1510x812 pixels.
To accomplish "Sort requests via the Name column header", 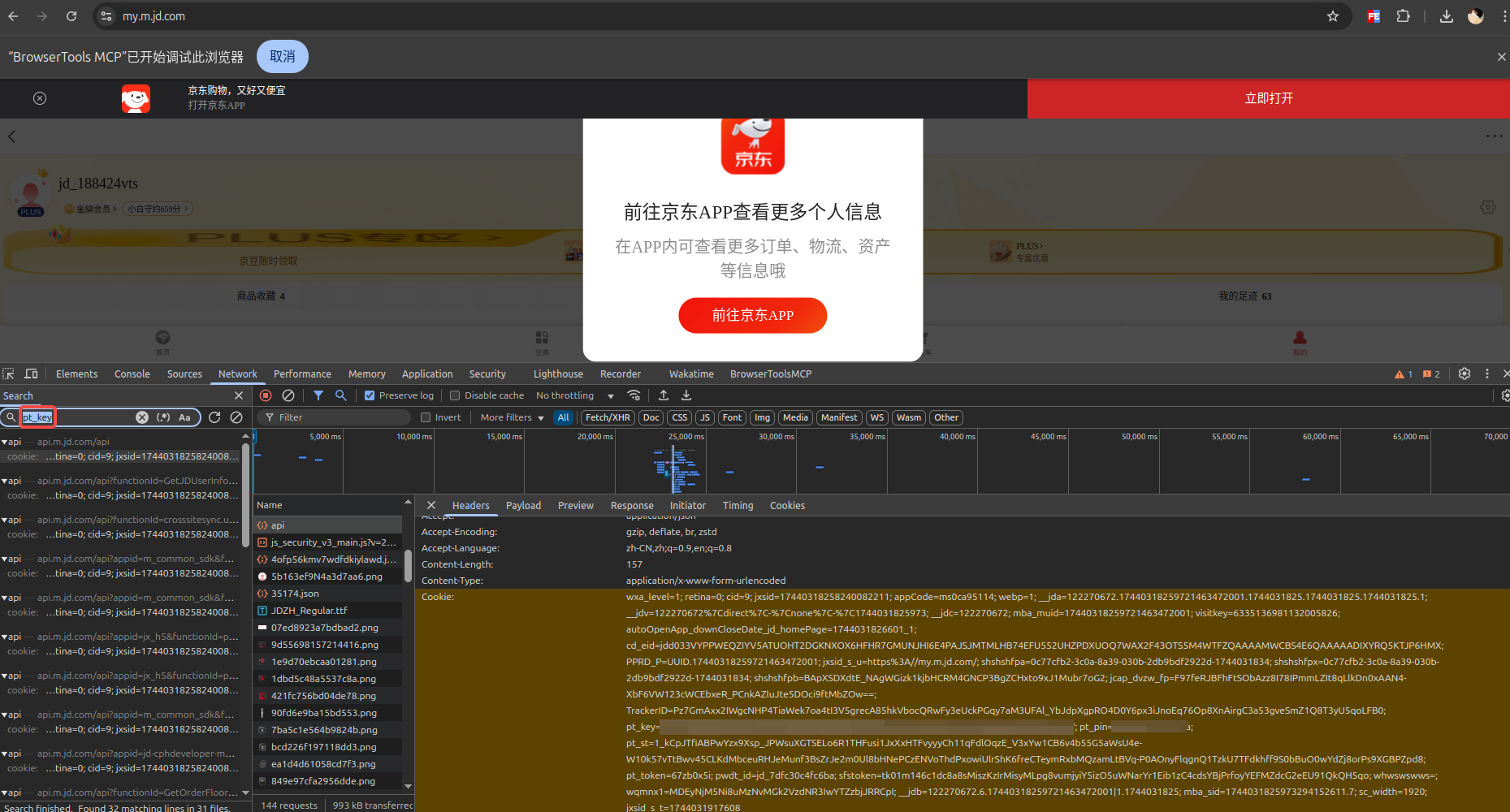I will pos(327,505).
